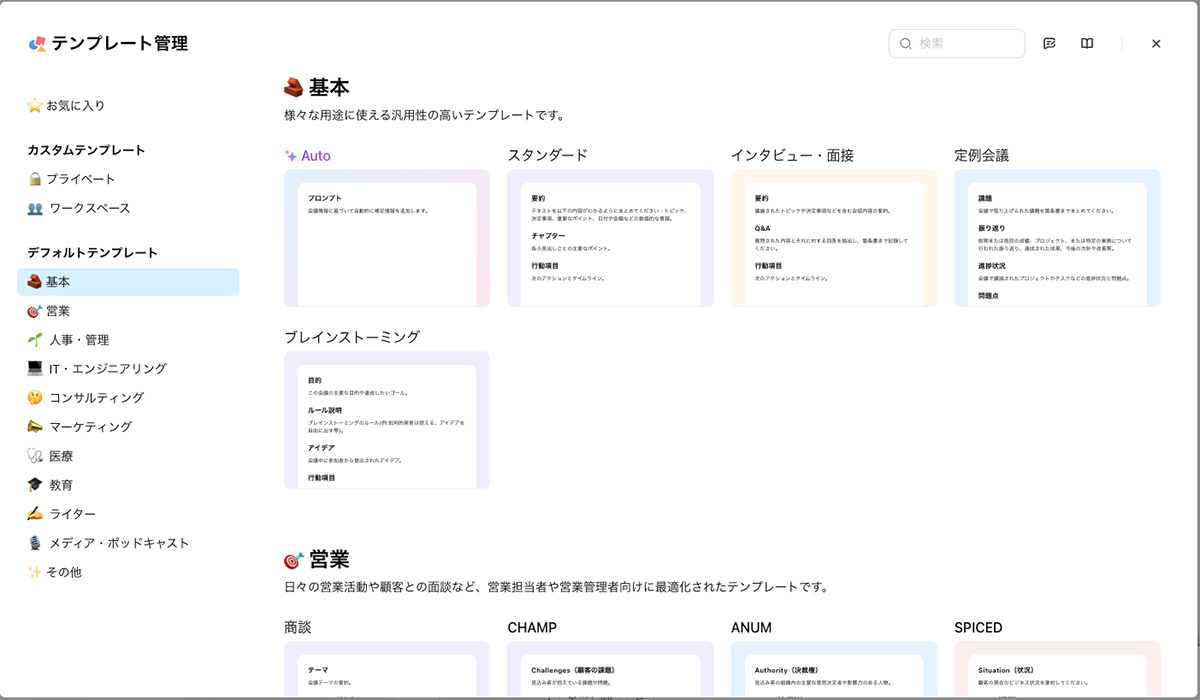Viewport: 1200px width, 700px height.
Task: Click the thinking face icon for コンサルティング
Action: tap(35, 398)
